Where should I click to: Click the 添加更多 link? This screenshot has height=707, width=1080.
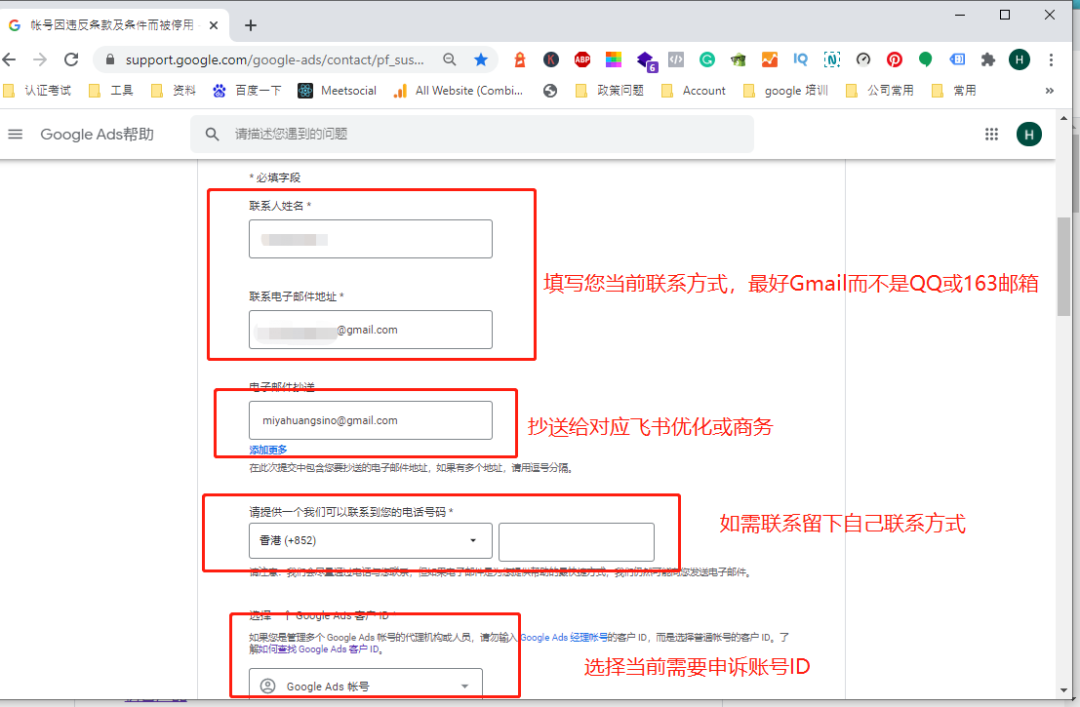tap(268, 450)
